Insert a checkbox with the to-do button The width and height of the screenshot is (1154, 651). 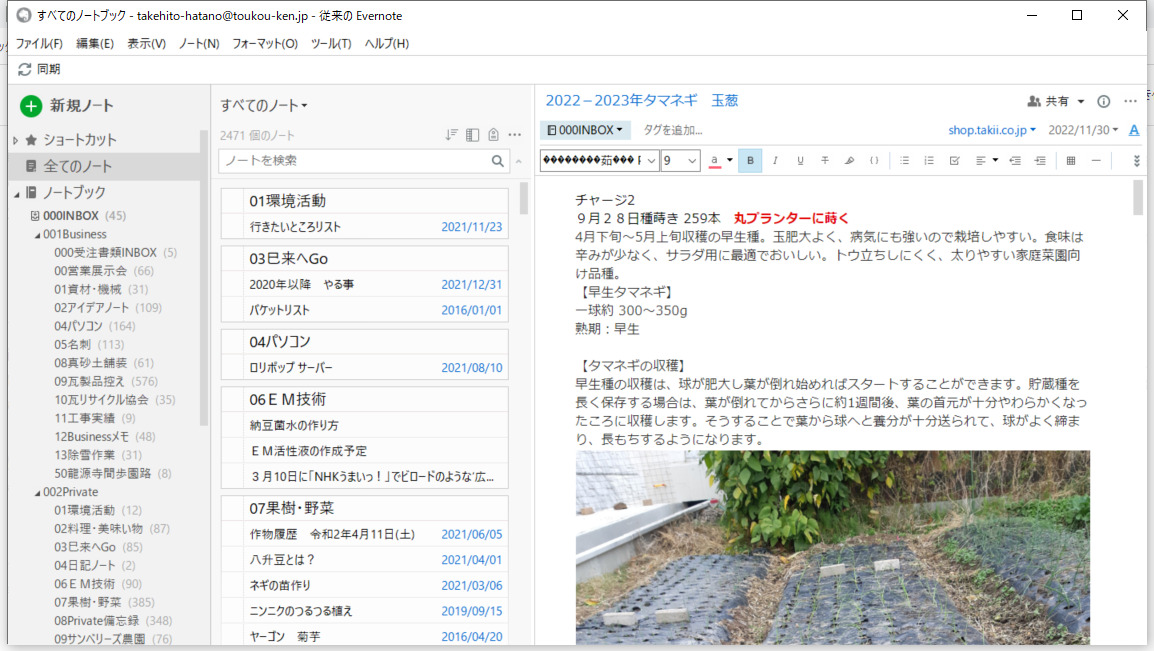(x=954, y=160)
